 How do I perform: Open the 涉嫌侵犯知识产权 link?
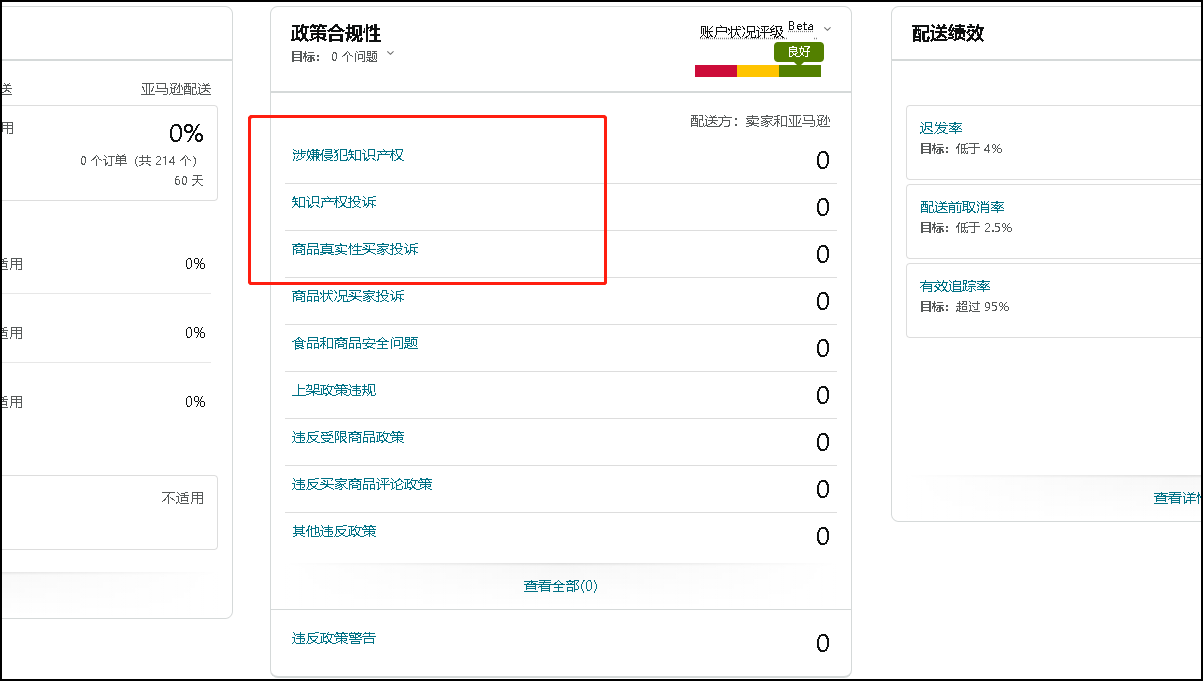coord(347,155)
